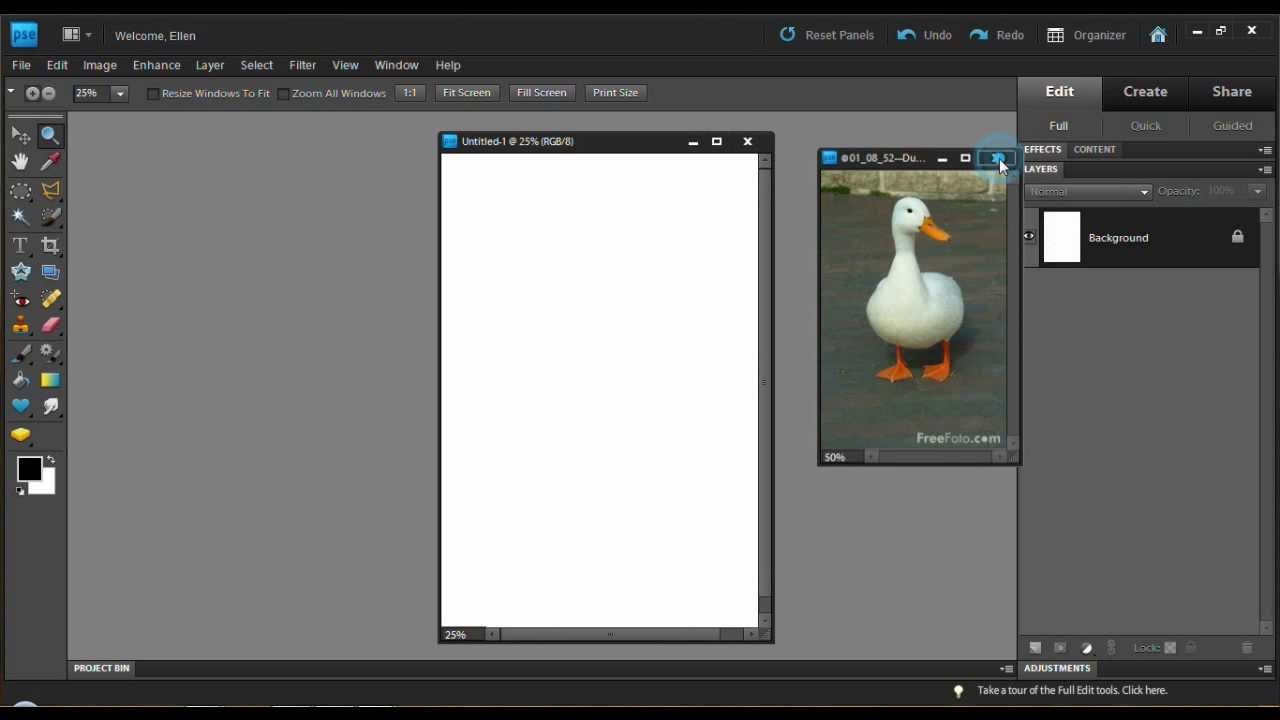This screenshot has width=1280, height=720.
Task: Select the Cookie Cutter tool
Action: 20,272
